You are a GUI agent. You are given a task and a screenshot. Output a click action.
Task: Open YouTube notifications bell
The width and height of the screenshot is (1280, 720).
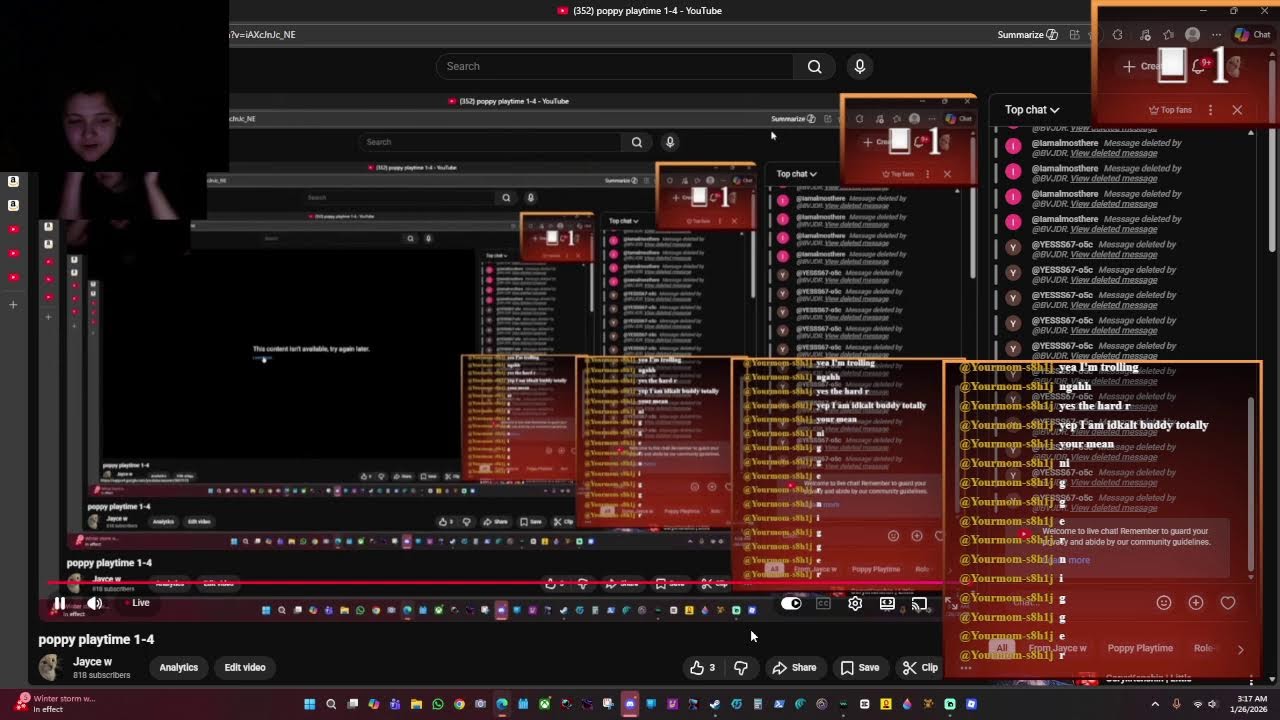[x=1199, y=66]
